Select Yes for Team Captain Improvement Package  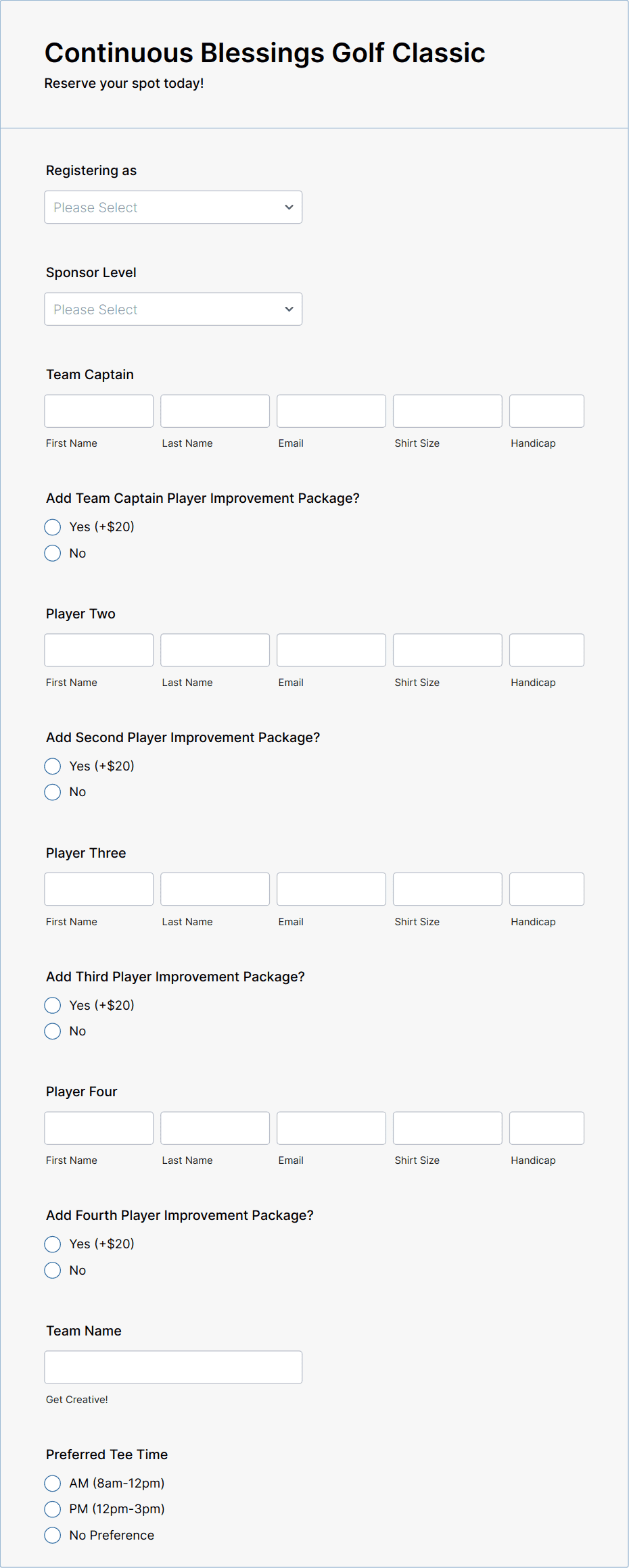(52, 526)
